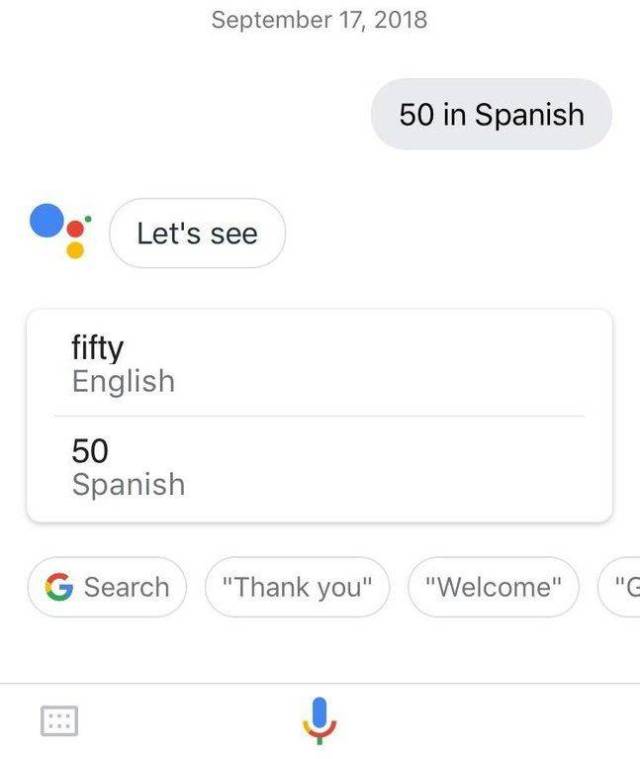Click the yellow dot of Assistant logo
This screenshot has width=640, height=759.
(75, 250)
